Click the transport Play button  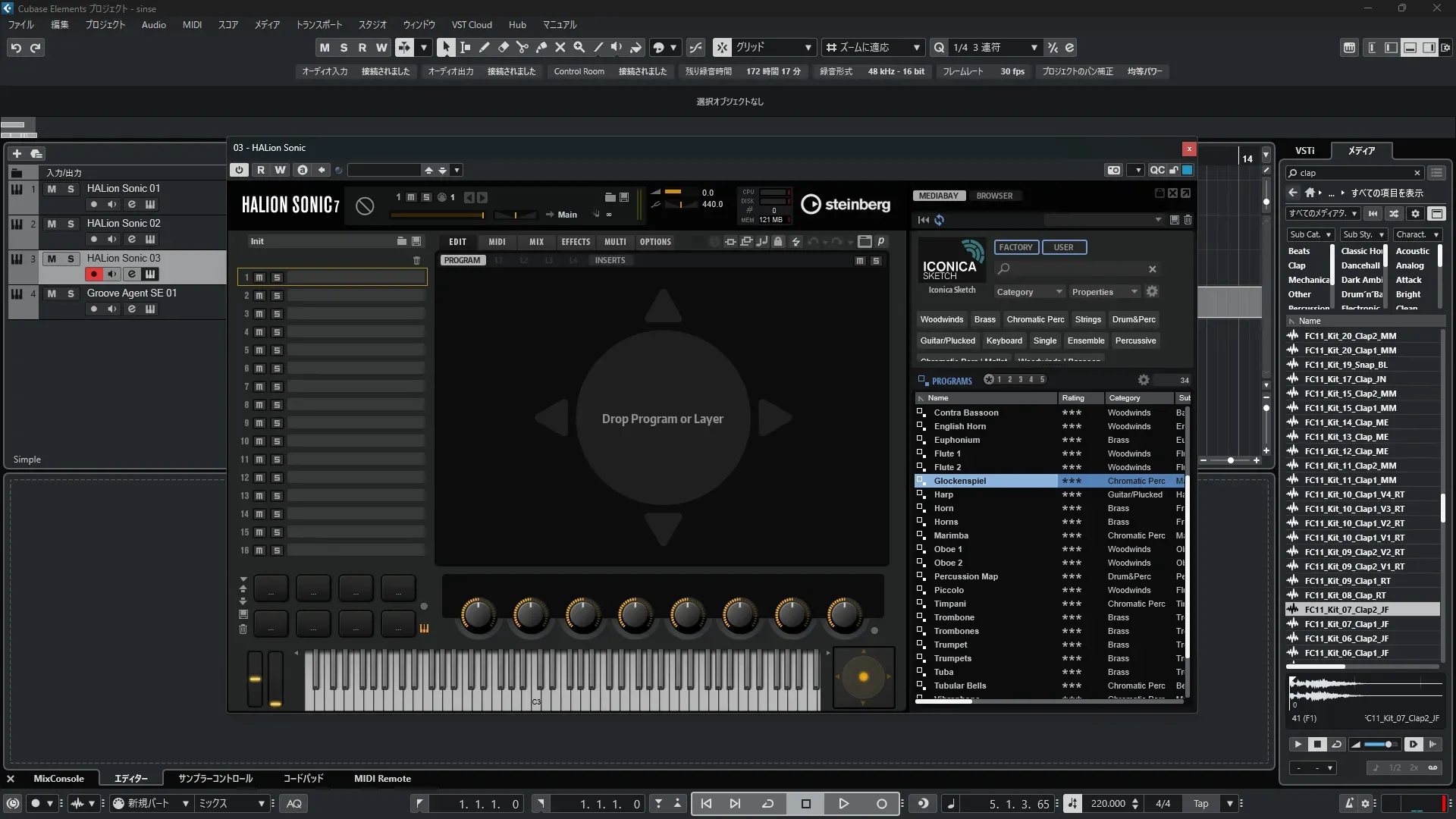click(x=843, y=804)
